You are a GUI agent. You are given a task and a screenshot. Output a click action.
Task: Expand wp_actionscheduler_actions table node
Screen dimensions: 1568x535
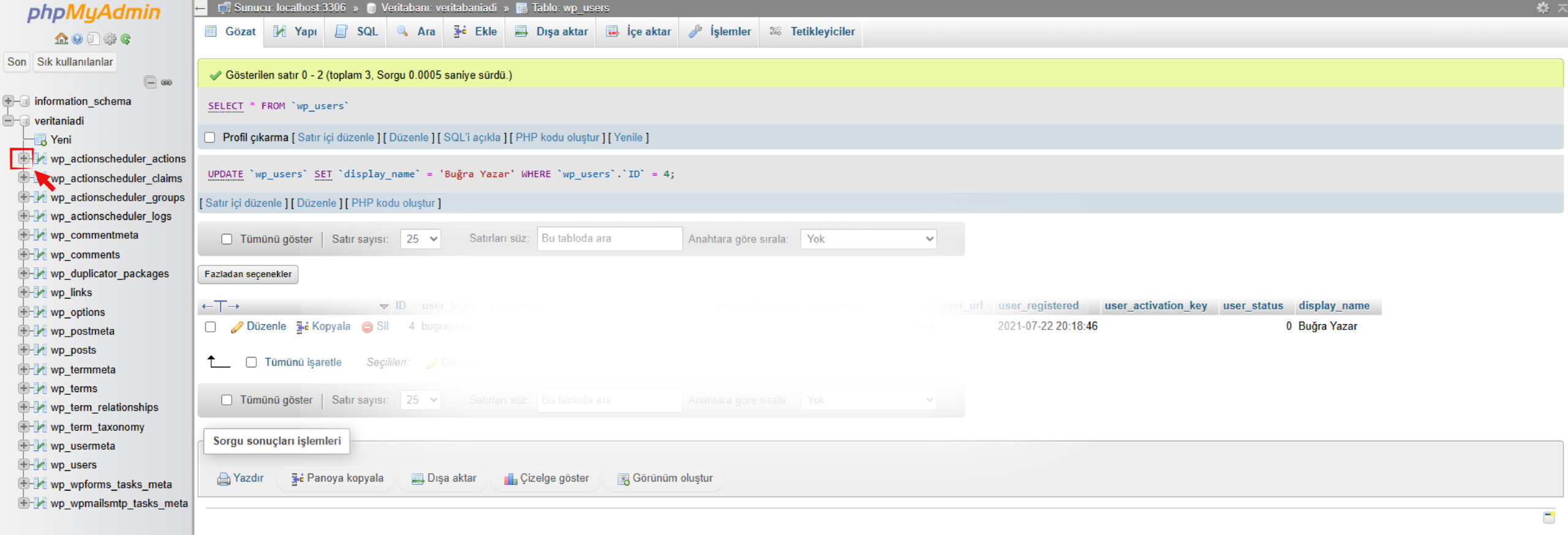pyautogui.click(x=23, y=159)
